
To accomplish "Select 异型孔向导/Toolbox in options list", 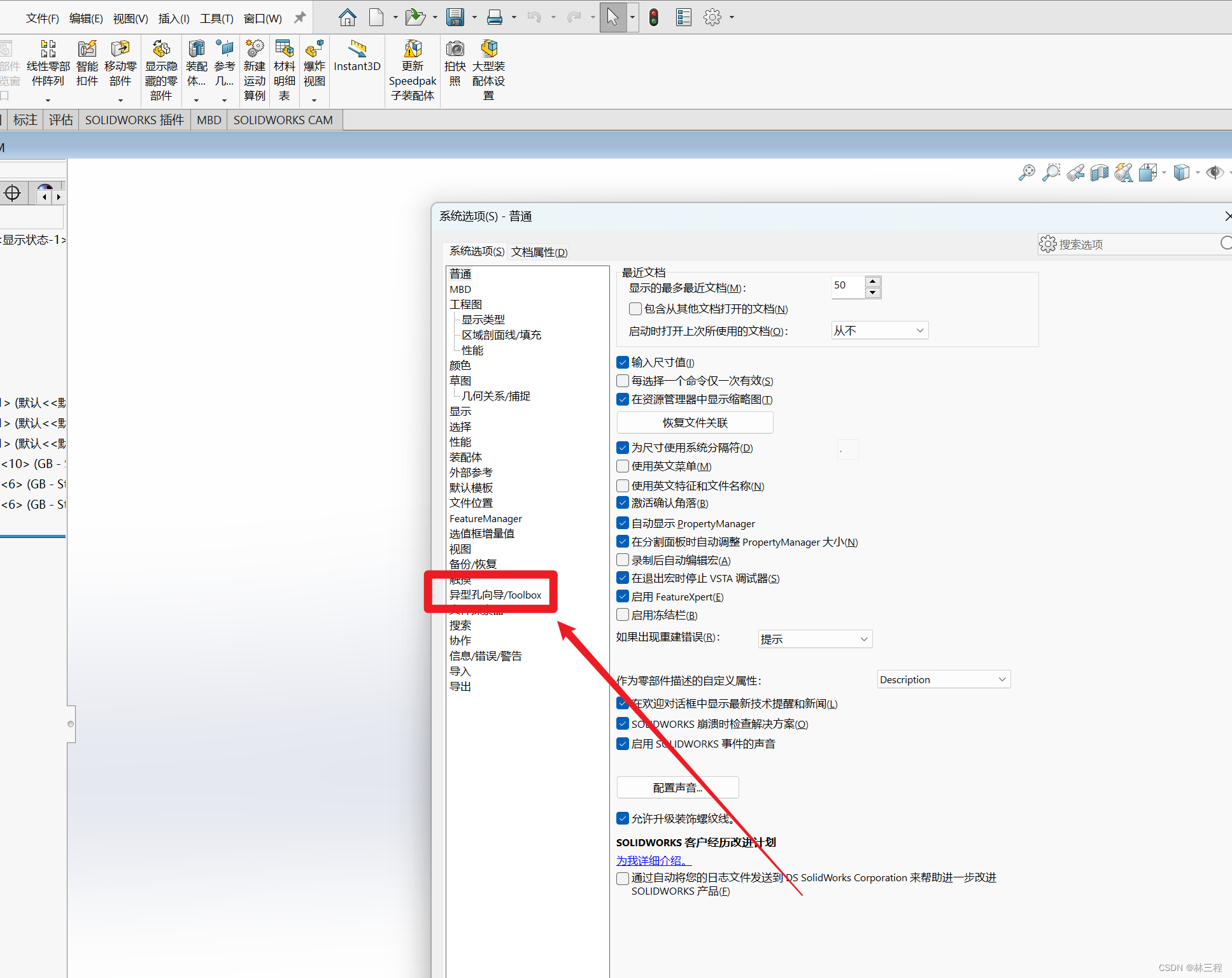I will tap(495, 595).
